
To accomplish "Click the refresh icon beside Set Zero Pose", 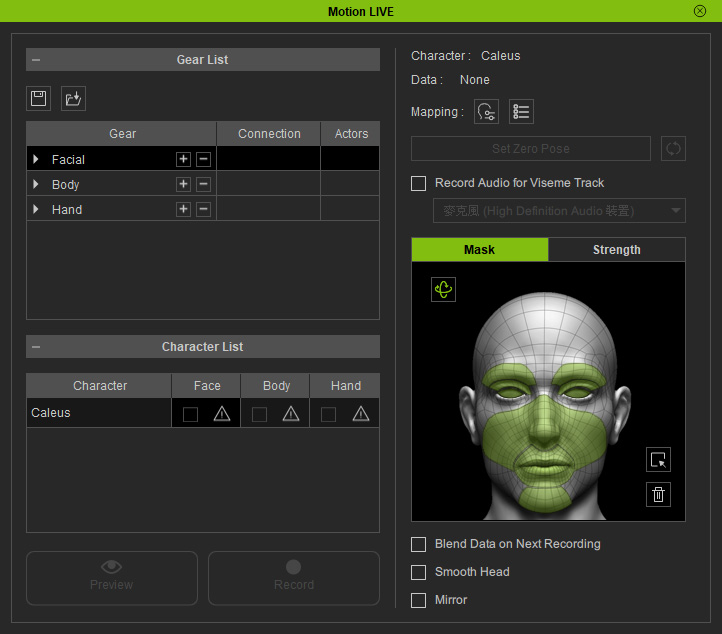I will 673,148.
